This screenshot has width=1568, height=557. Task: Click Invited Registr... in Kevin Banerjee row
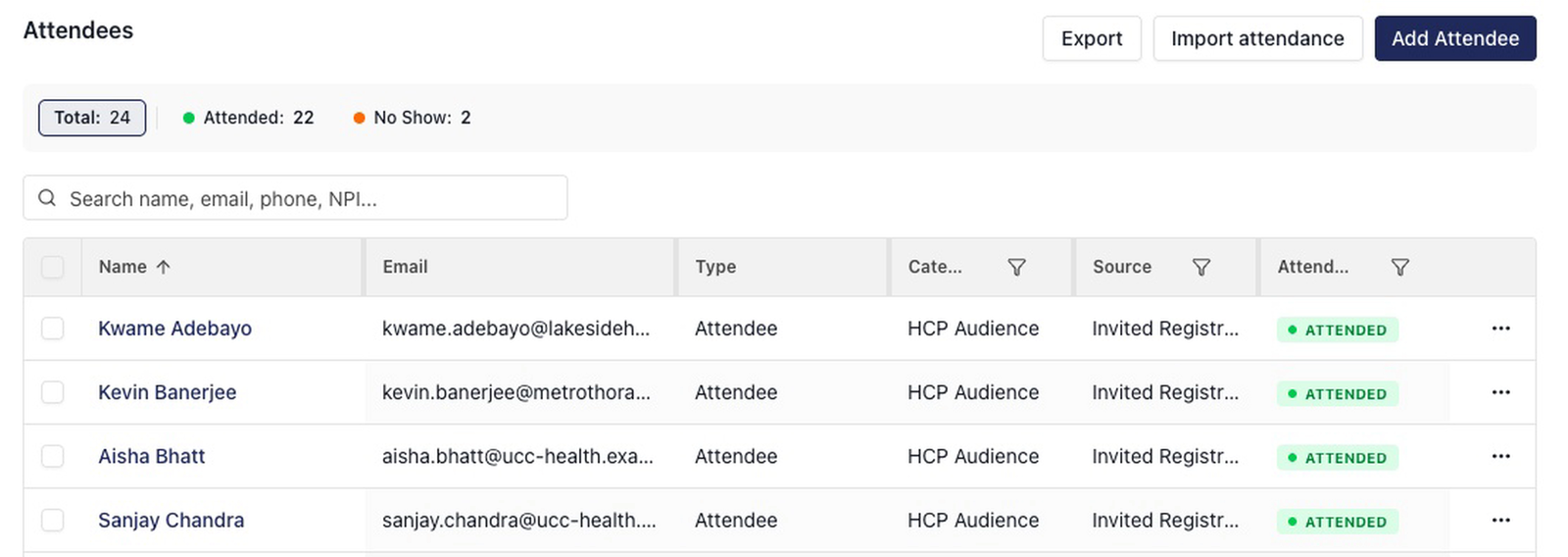pyautogui.click(x=1165, y=392)
